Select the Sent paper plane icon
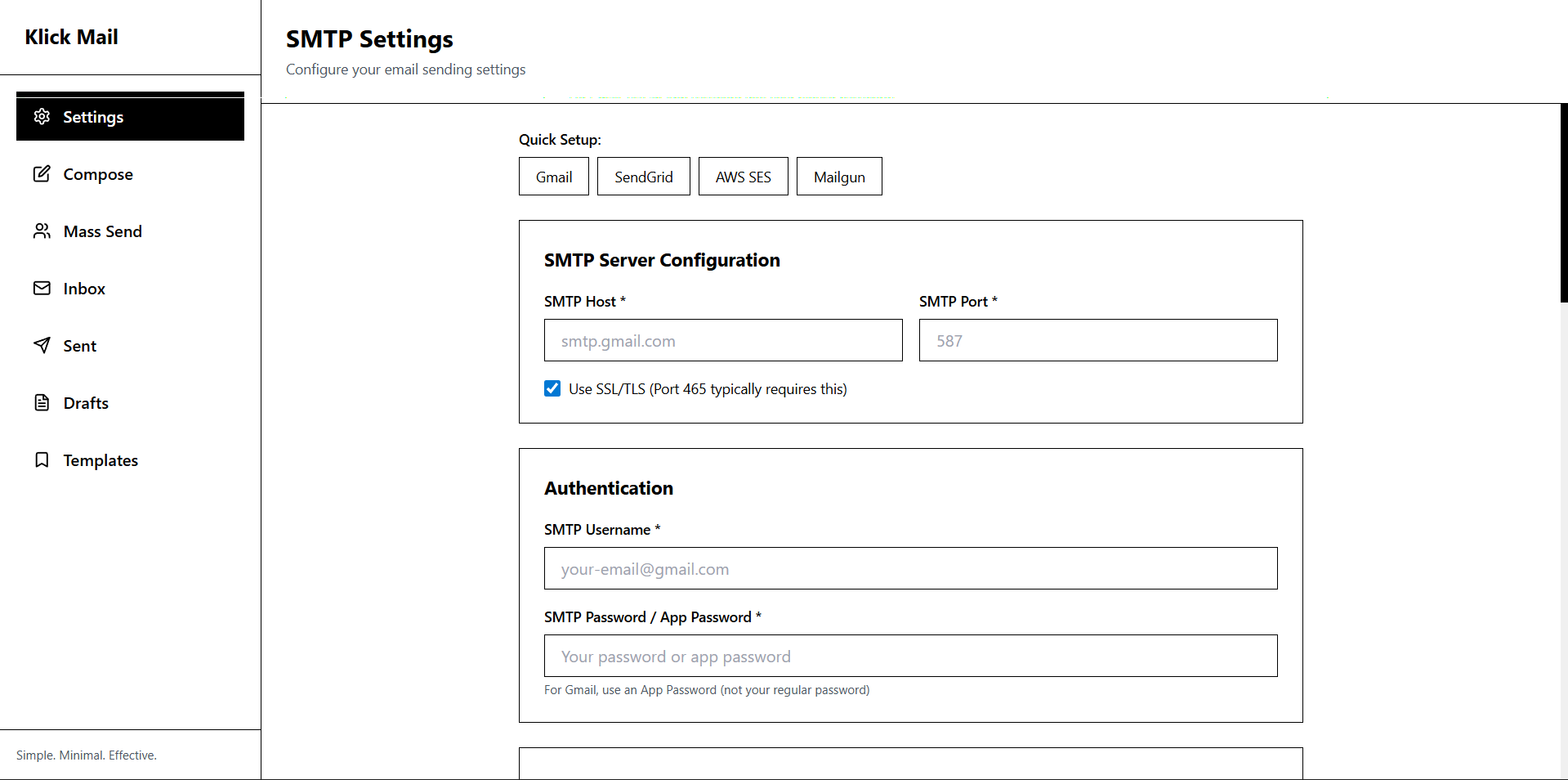This screenshot has height=780, width=1568. (42, 345)
